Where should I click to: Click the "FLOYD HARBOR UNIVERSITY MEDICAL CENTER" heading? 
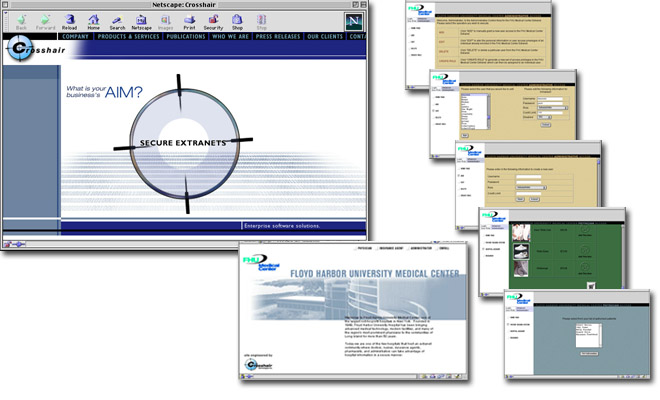pos(375,274)
